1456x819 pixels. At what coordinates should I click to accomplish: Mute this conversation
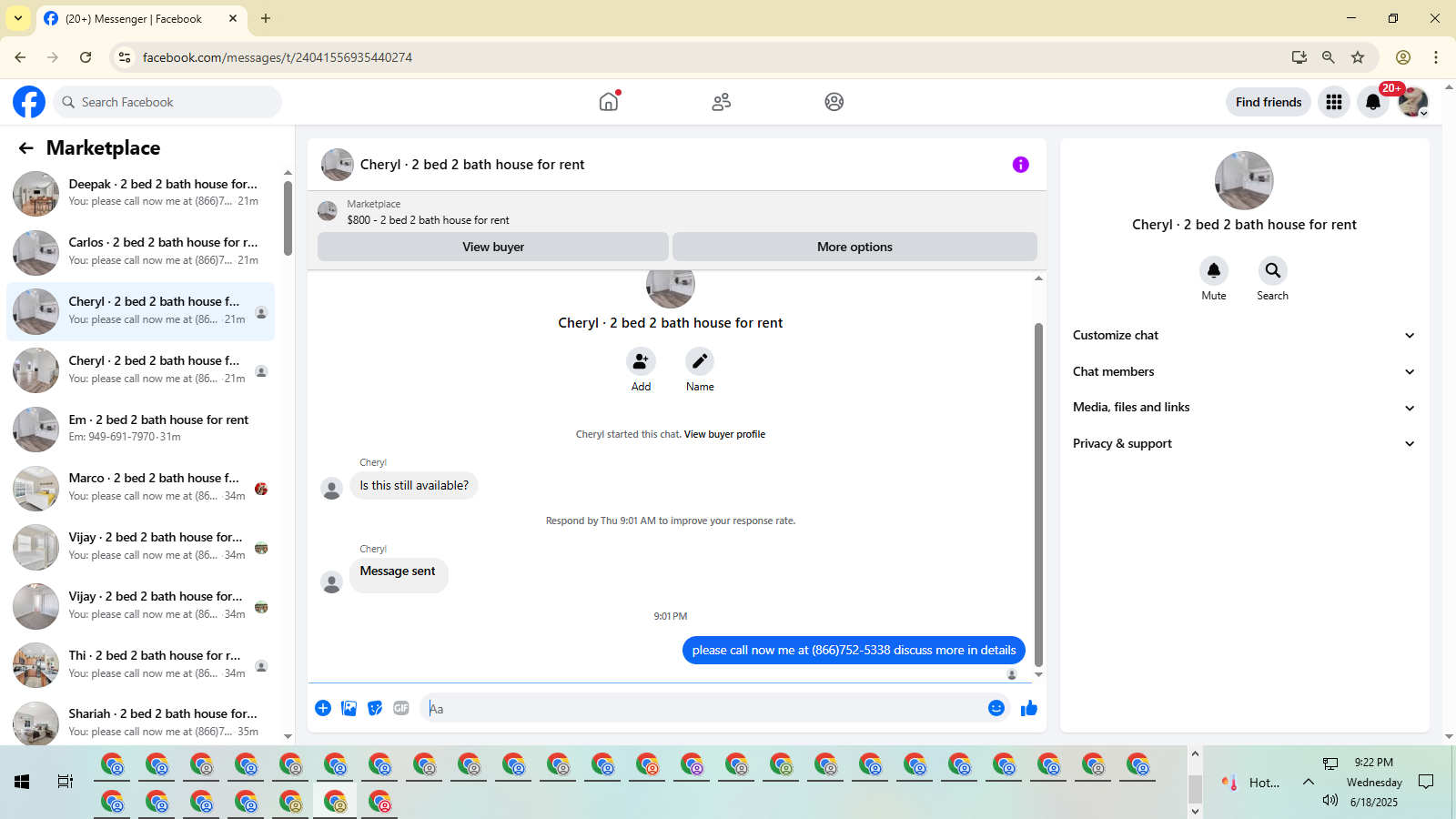pos(1214,270)
